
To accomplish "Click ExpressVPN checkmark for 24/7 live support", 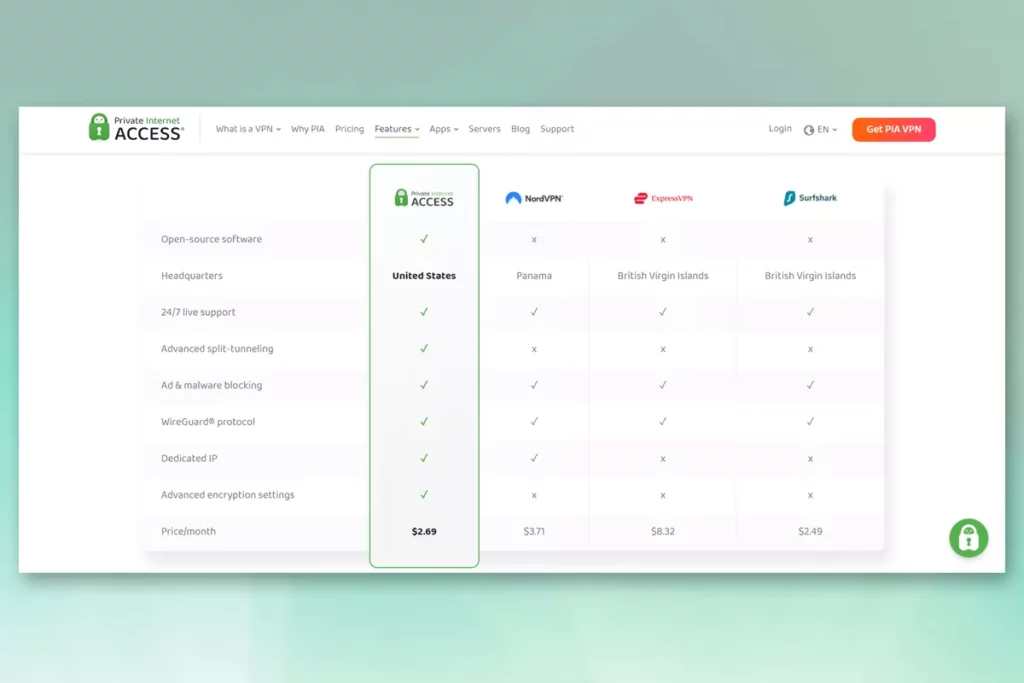I will pos(663,312).
